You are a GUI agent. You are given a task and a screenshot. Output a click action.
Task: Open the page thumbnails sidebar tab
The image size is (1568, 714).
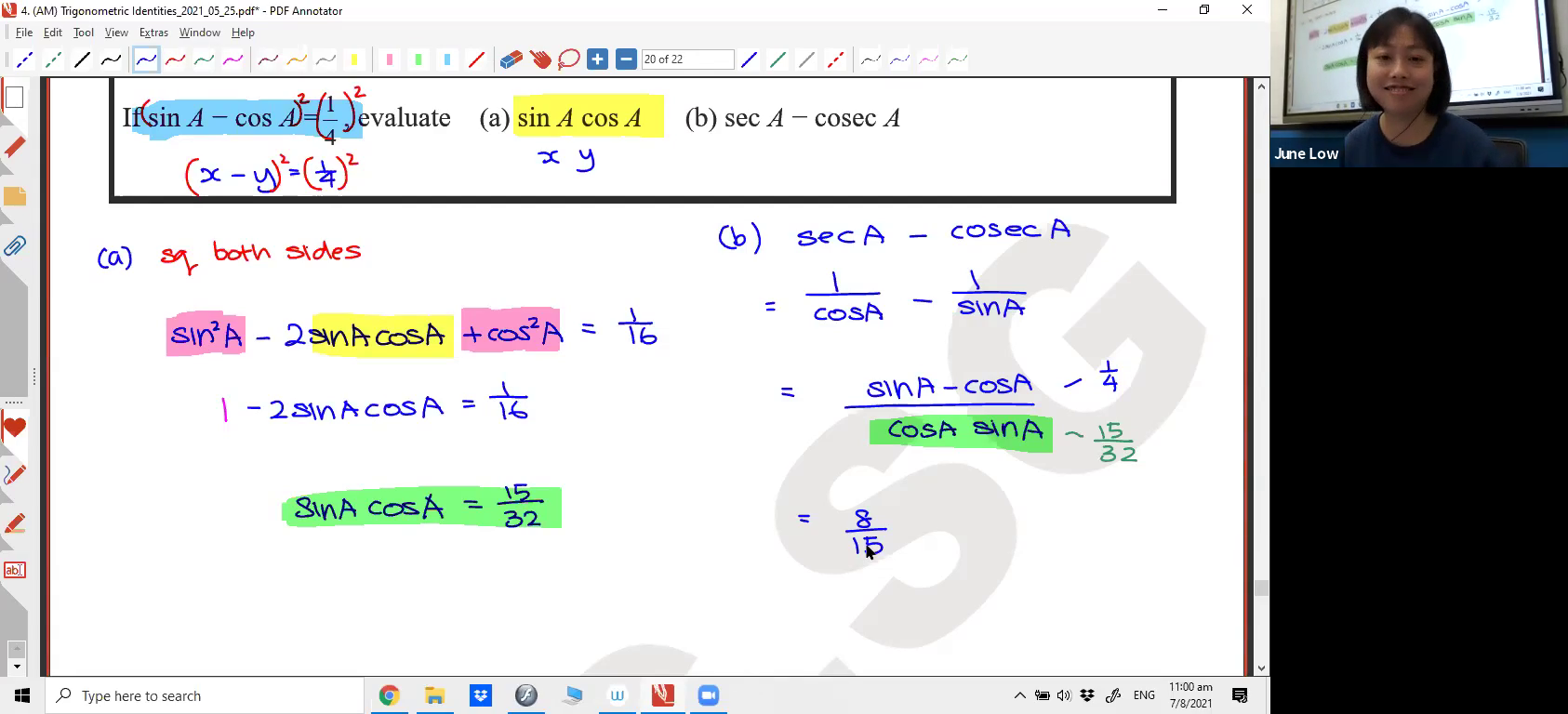point(14,97)
